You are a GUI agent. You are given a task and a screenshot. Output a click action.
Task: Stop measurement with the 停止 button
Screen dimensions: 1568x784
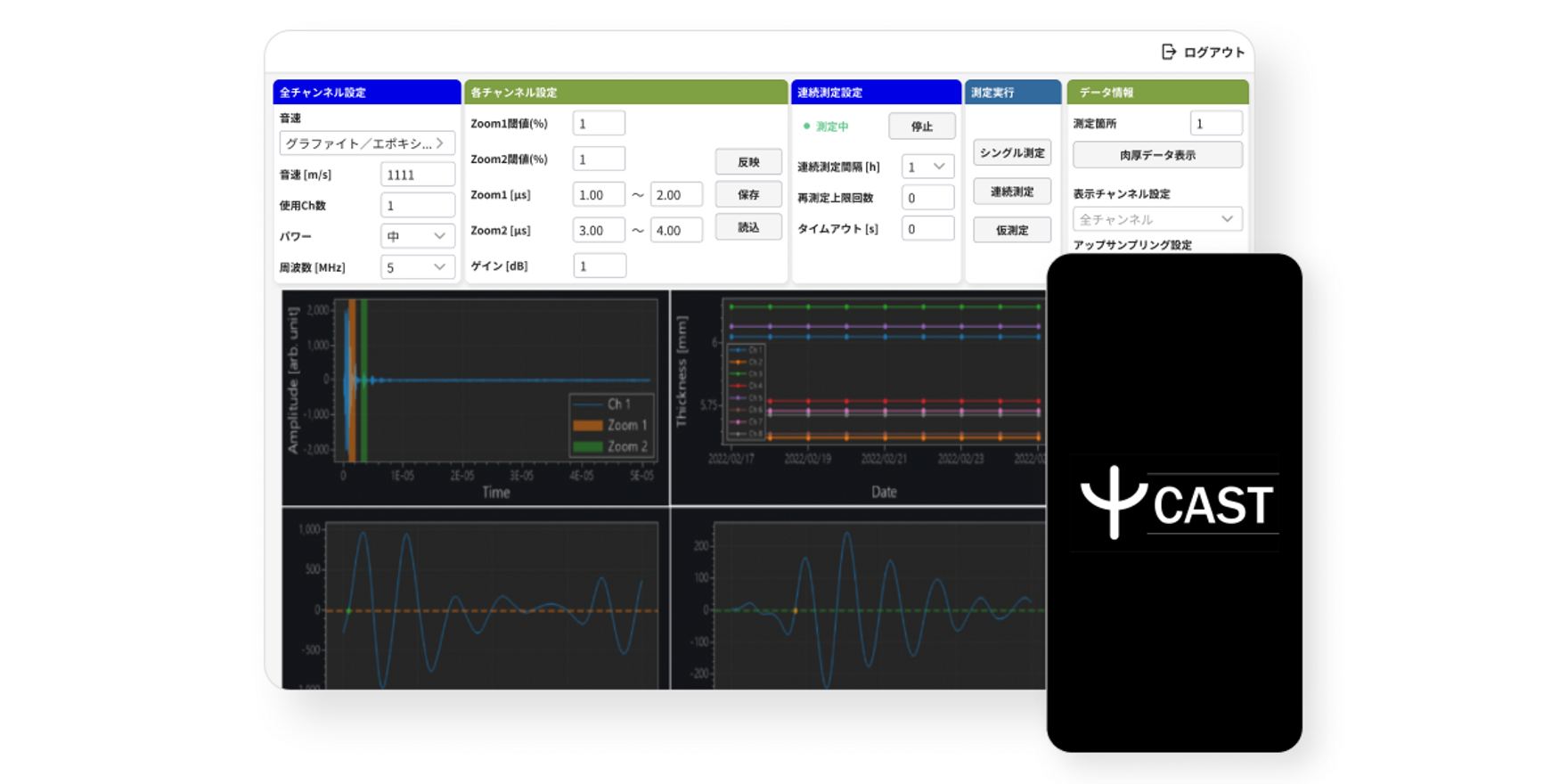click(922, 127)
